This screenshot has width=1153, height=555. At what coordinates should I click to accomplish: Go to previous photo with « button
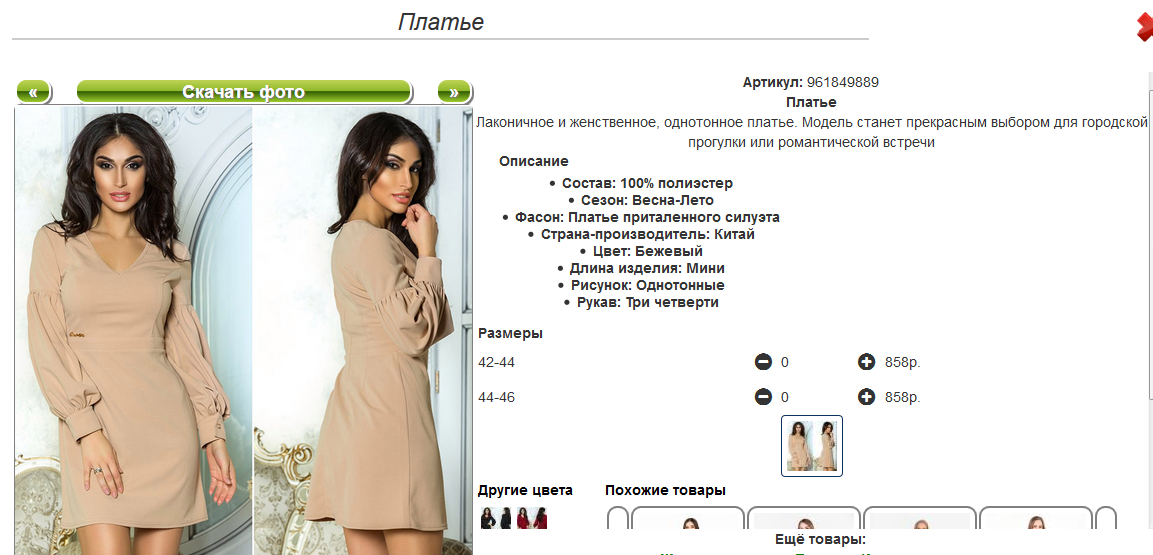click(x=33, y=92)
